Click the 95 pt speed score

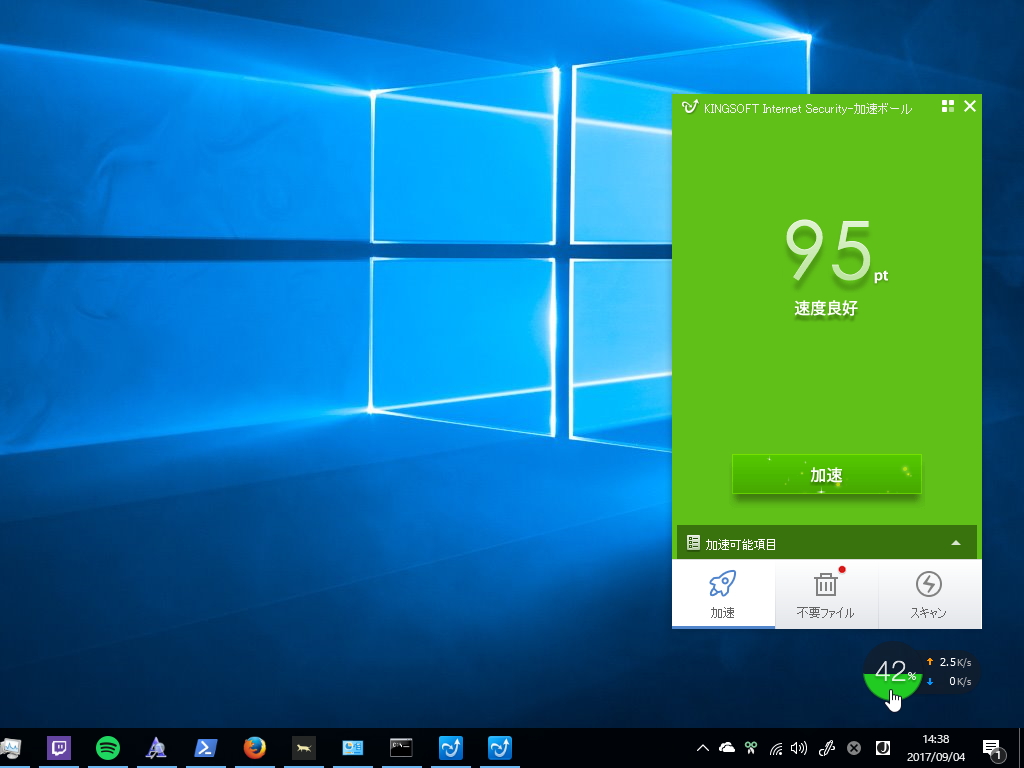coord(835,251)
